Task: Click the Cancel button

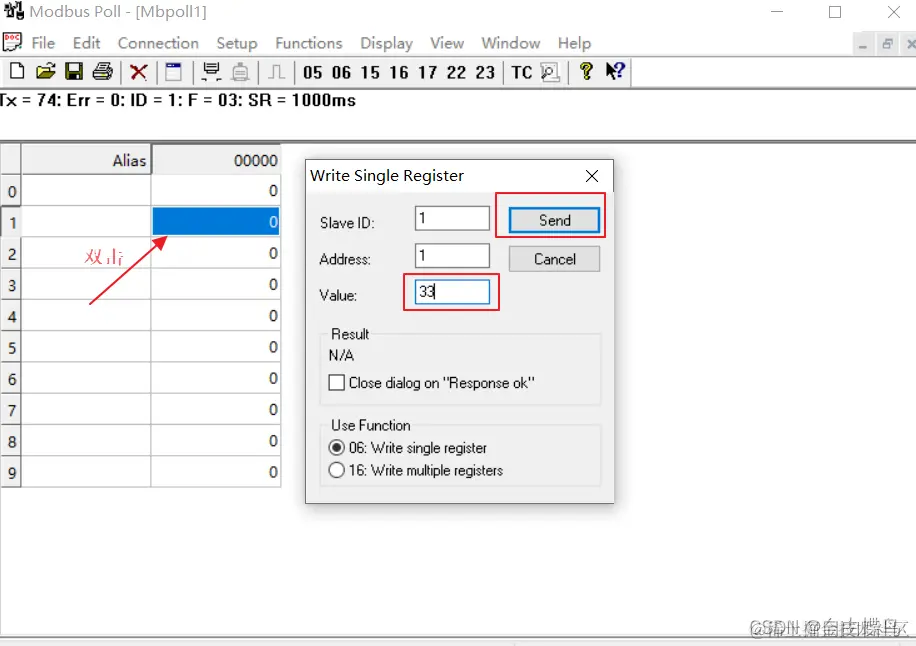Action: pos(554,259)
